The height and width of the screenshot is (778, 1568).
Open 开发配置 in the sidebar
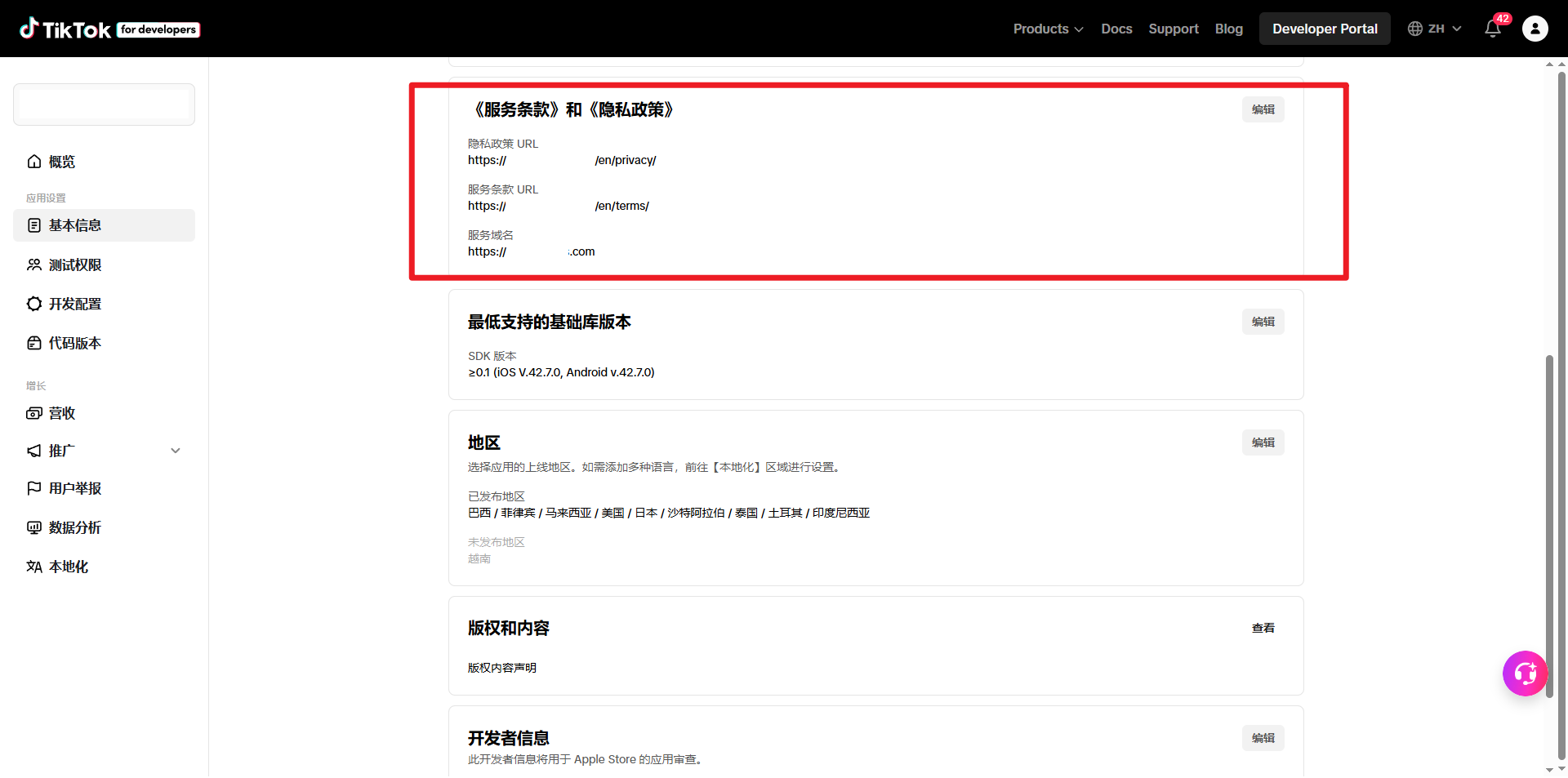point(104,304)
